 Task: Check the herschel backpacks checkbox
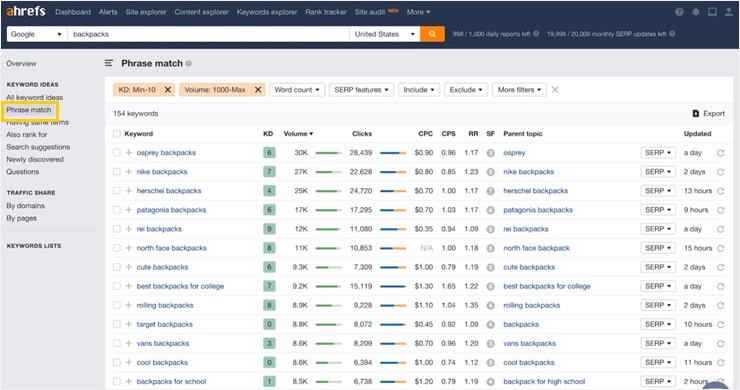117,191
